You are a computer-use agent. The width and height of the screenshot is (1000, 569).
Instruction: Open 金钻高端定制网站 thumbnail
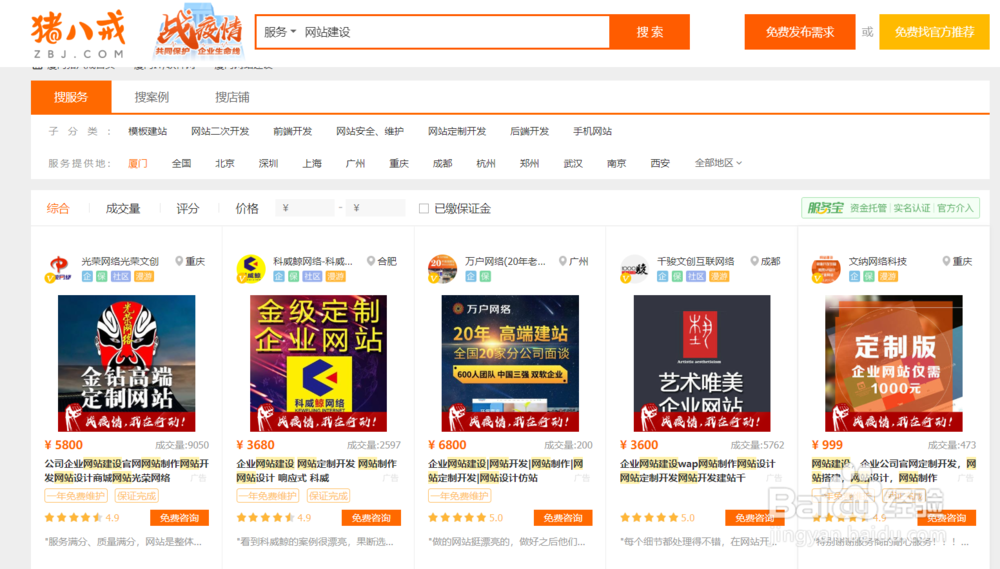click(x=126, y=363)
